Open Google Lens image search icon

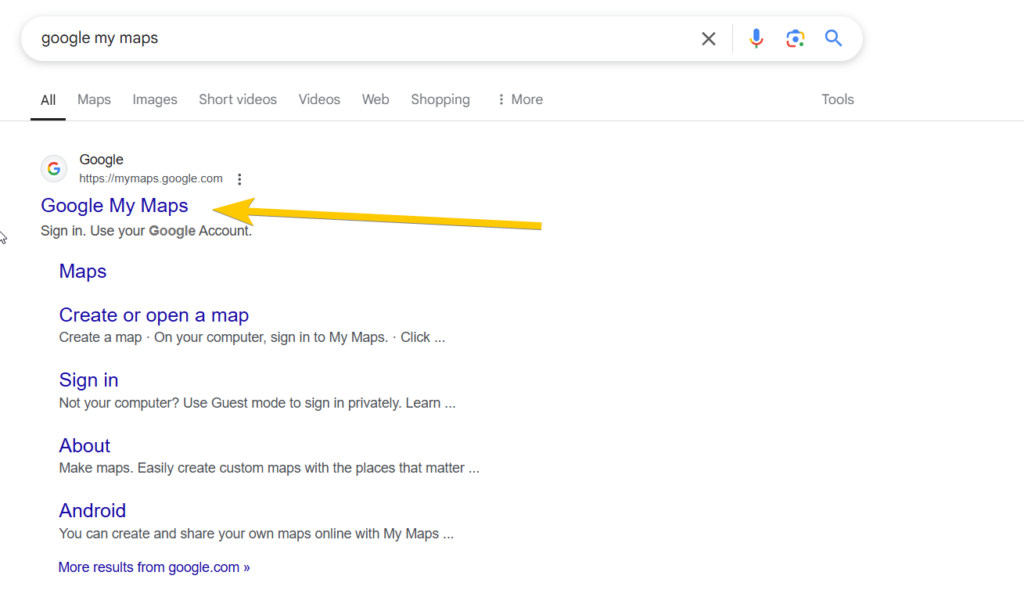tap(795, 39)
